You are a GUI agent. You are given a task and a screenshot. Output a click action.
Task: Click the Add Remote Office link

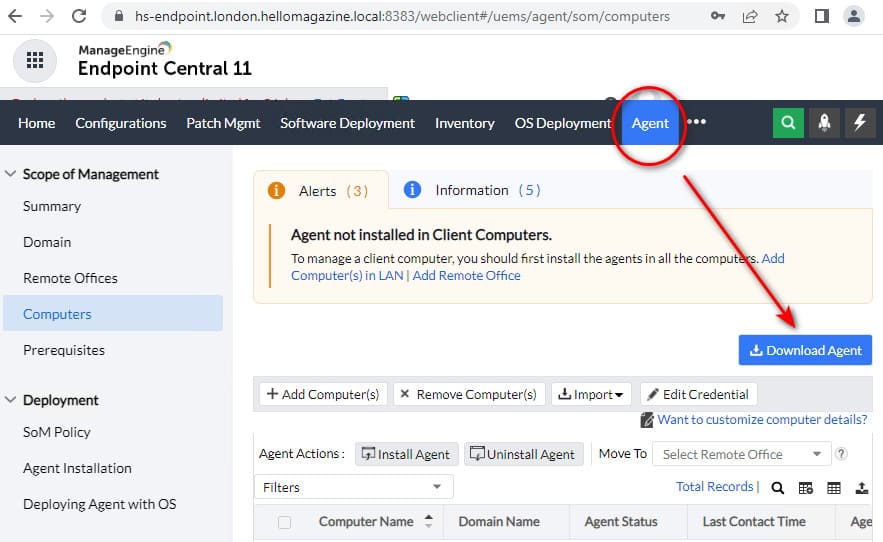[466, 275]
